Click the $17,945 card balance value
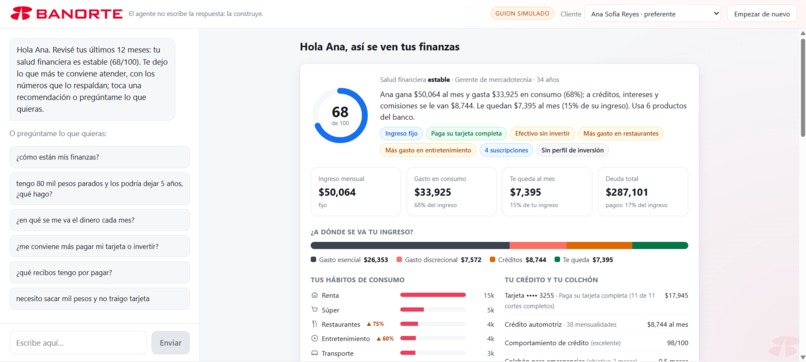Image resolution: width=806 pixels, height=362 pixels. (x=676, y=296)
